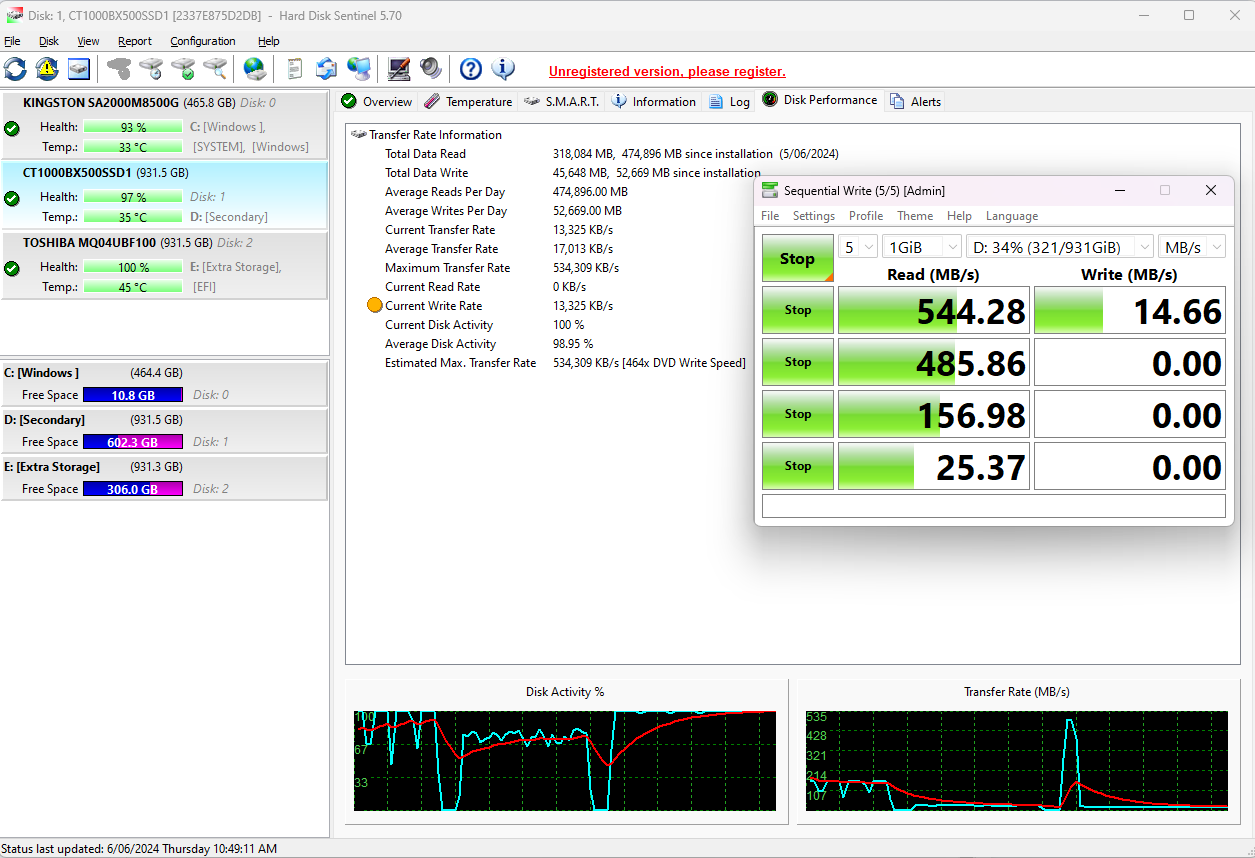1255x858 pixels.
Task: Click the Transfer Rate Information header icon
Action: point(358,134)
